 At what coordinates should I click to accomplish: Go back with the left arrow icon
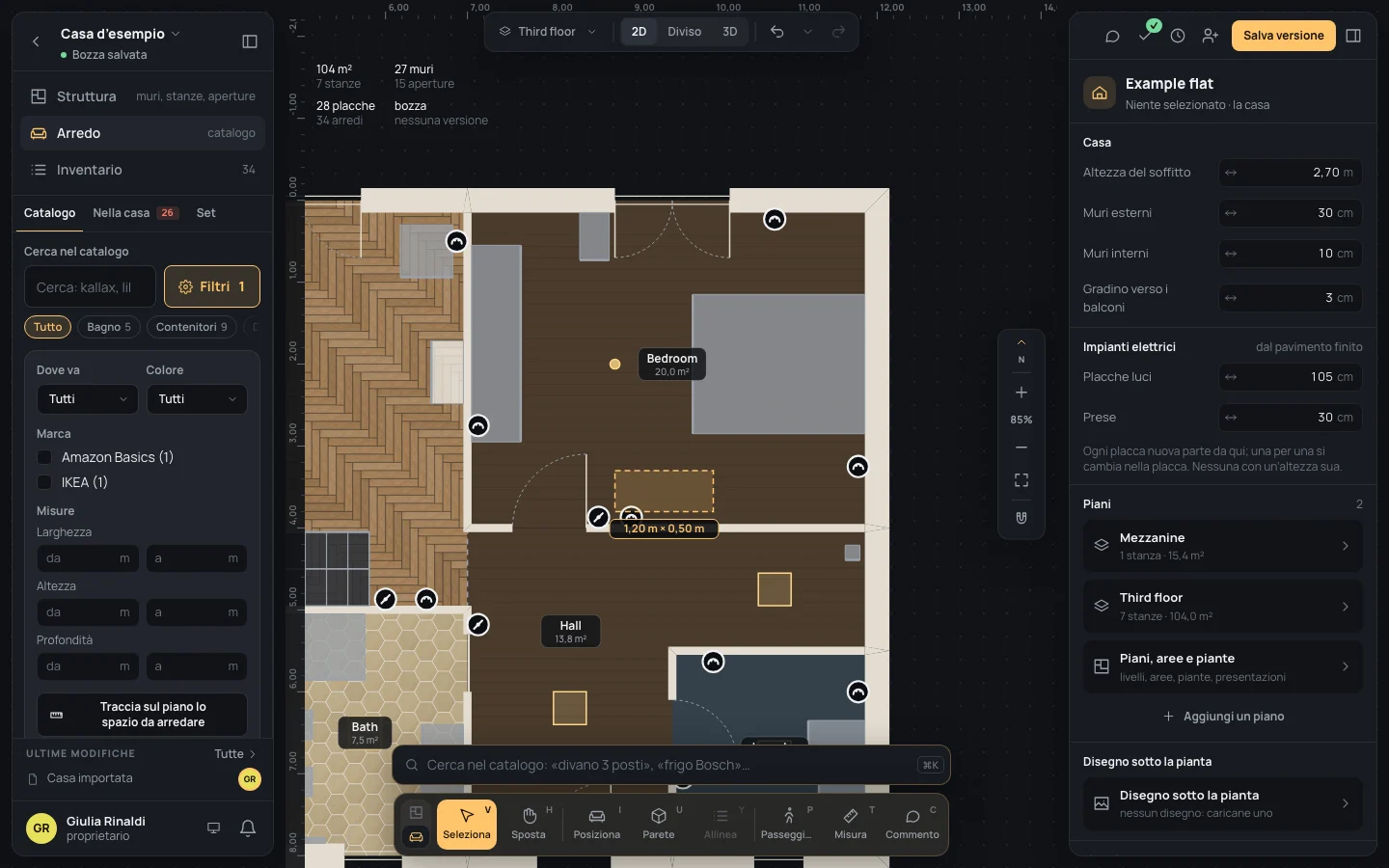tap(36, 41)
